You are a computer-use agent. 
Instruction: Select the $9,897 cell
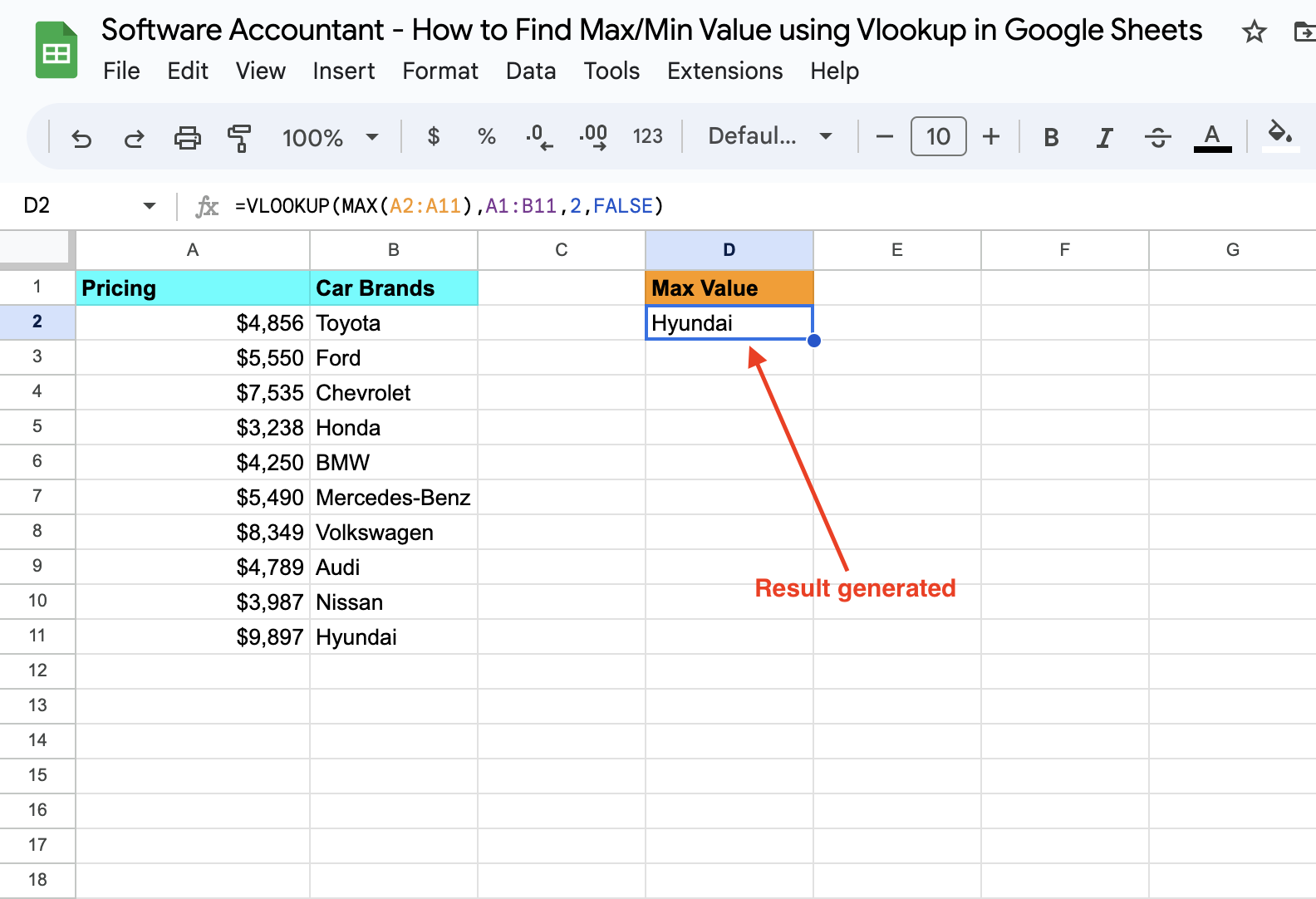click(193, 637)
